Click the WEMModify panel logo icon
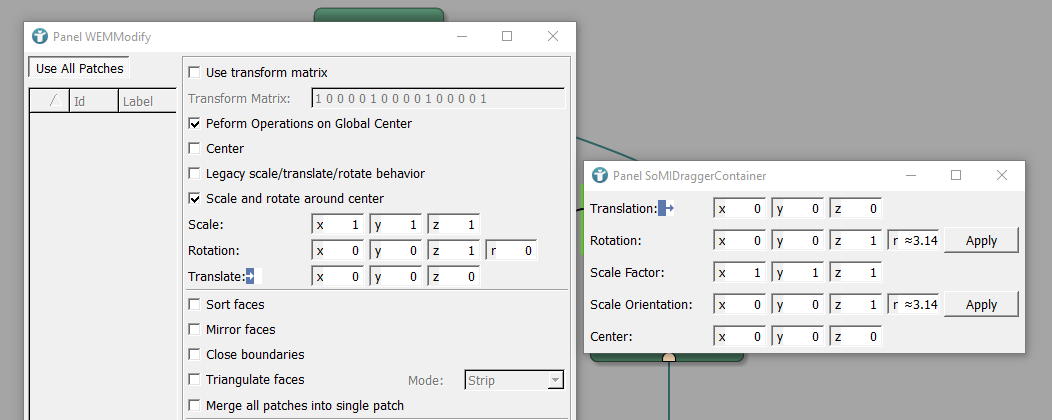 pyautogui.click(x=40, y=37)
